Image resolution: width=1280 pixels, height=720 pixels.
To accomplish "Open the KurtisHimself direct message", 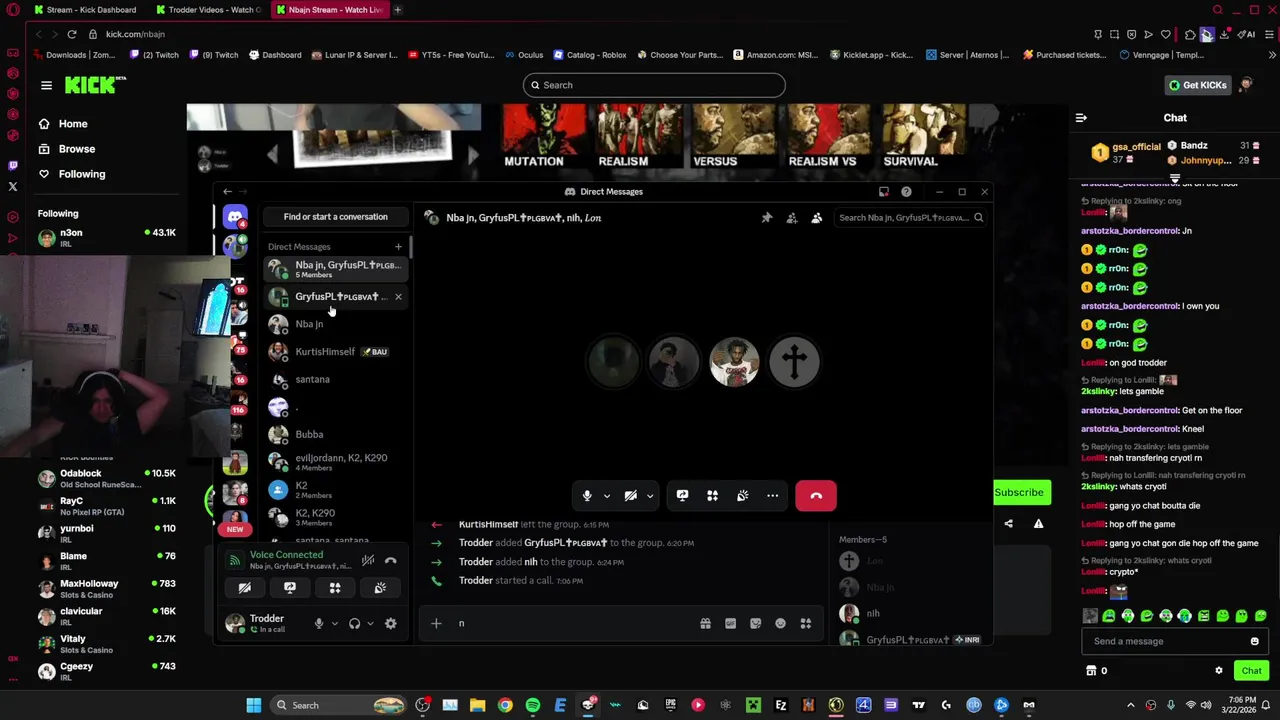I will coord(335,352).
